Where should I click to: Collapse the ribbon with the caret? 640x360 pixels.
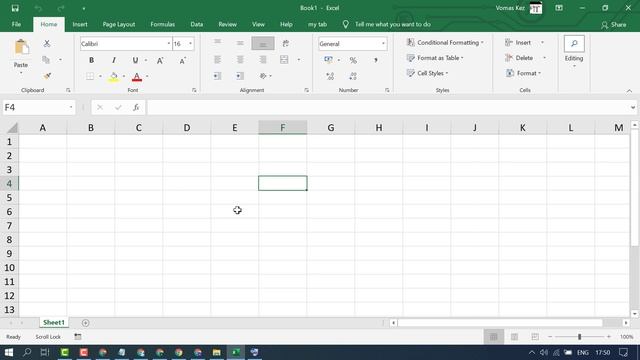[629, 91]
